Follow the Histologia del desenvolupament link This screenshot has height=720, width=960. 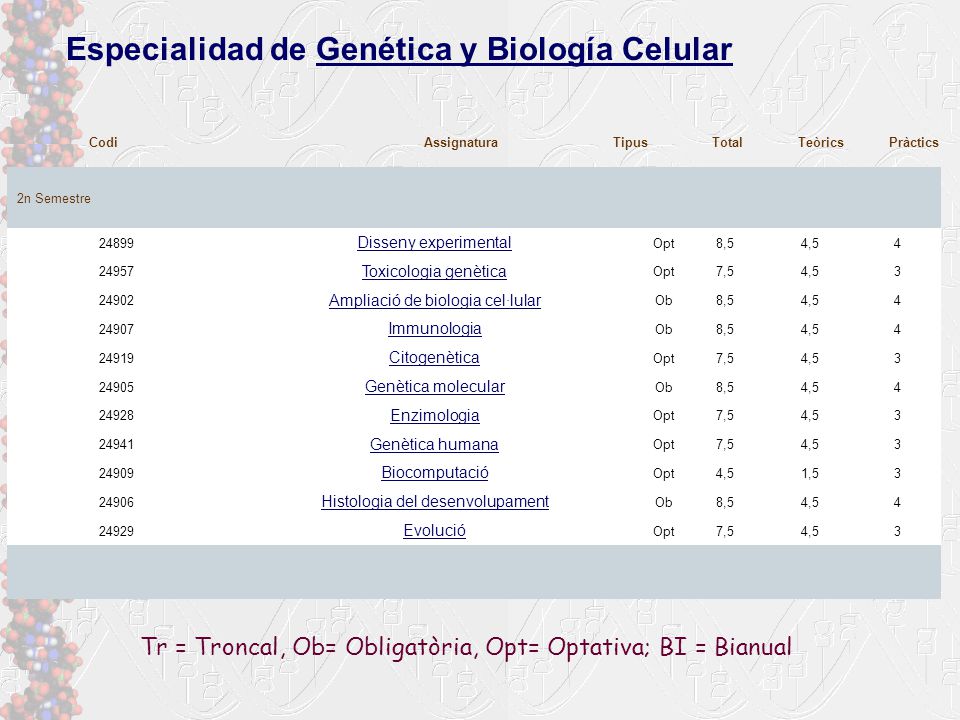pos(435,501)
